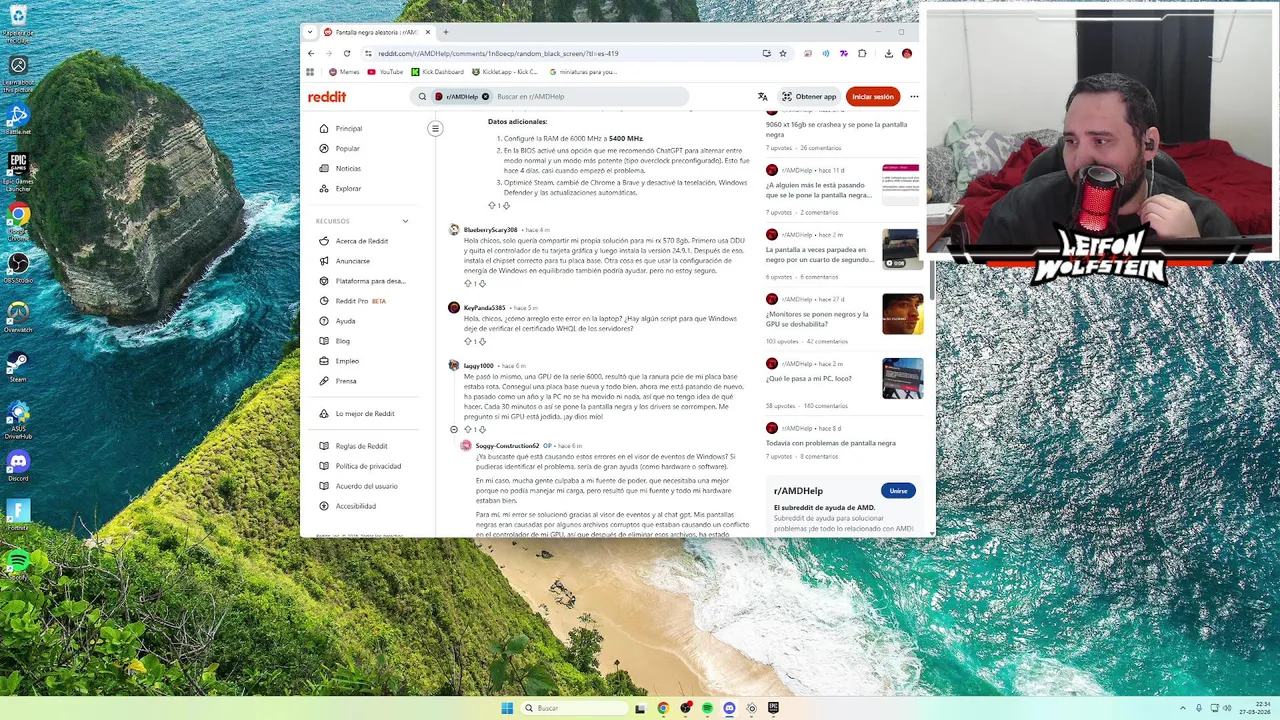Open BlueberryScary308's user profile
This screenshot has width=1280, height=720.
490,230
